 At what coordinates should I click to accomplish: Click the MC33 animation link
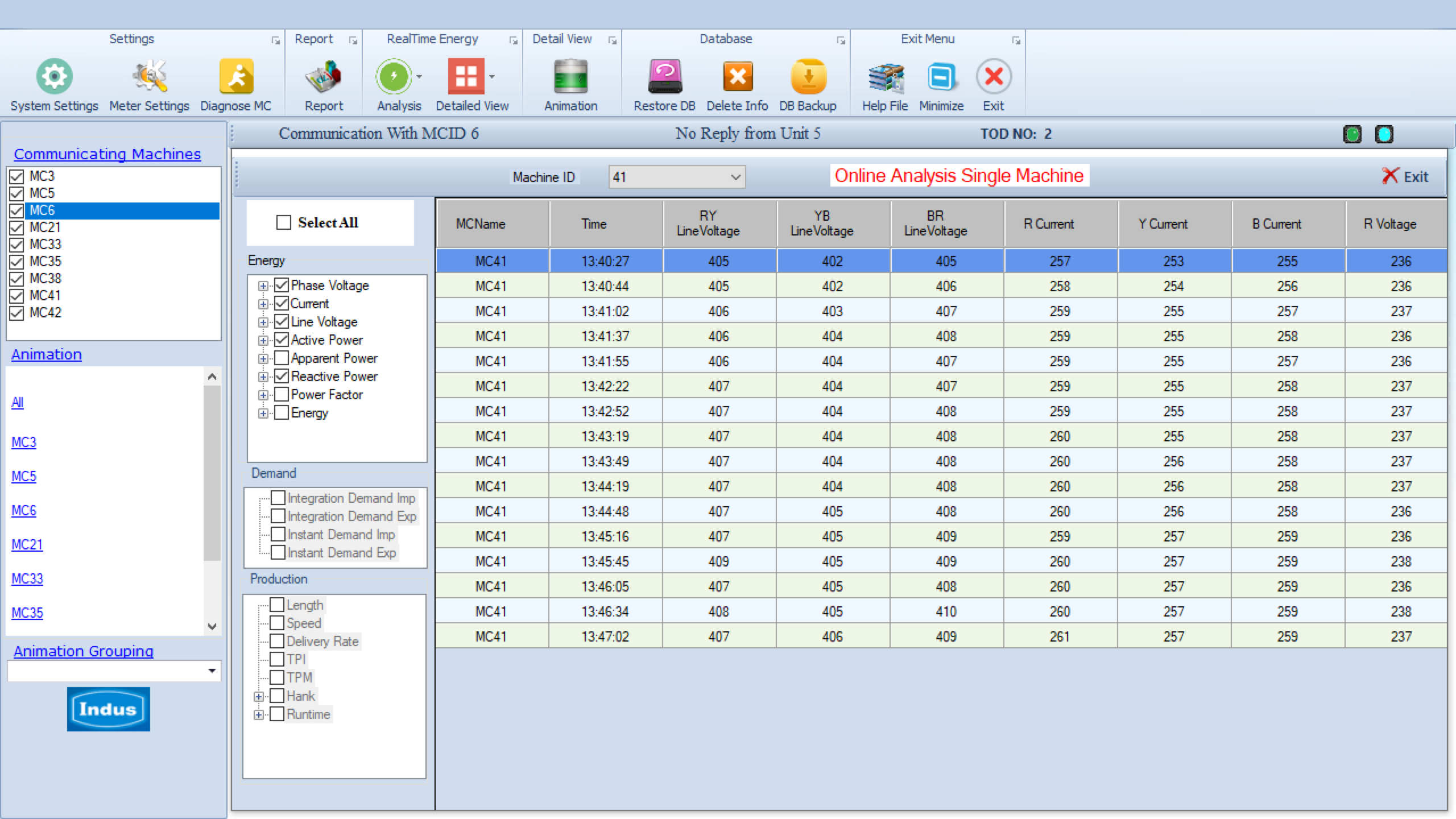(27, 579)
